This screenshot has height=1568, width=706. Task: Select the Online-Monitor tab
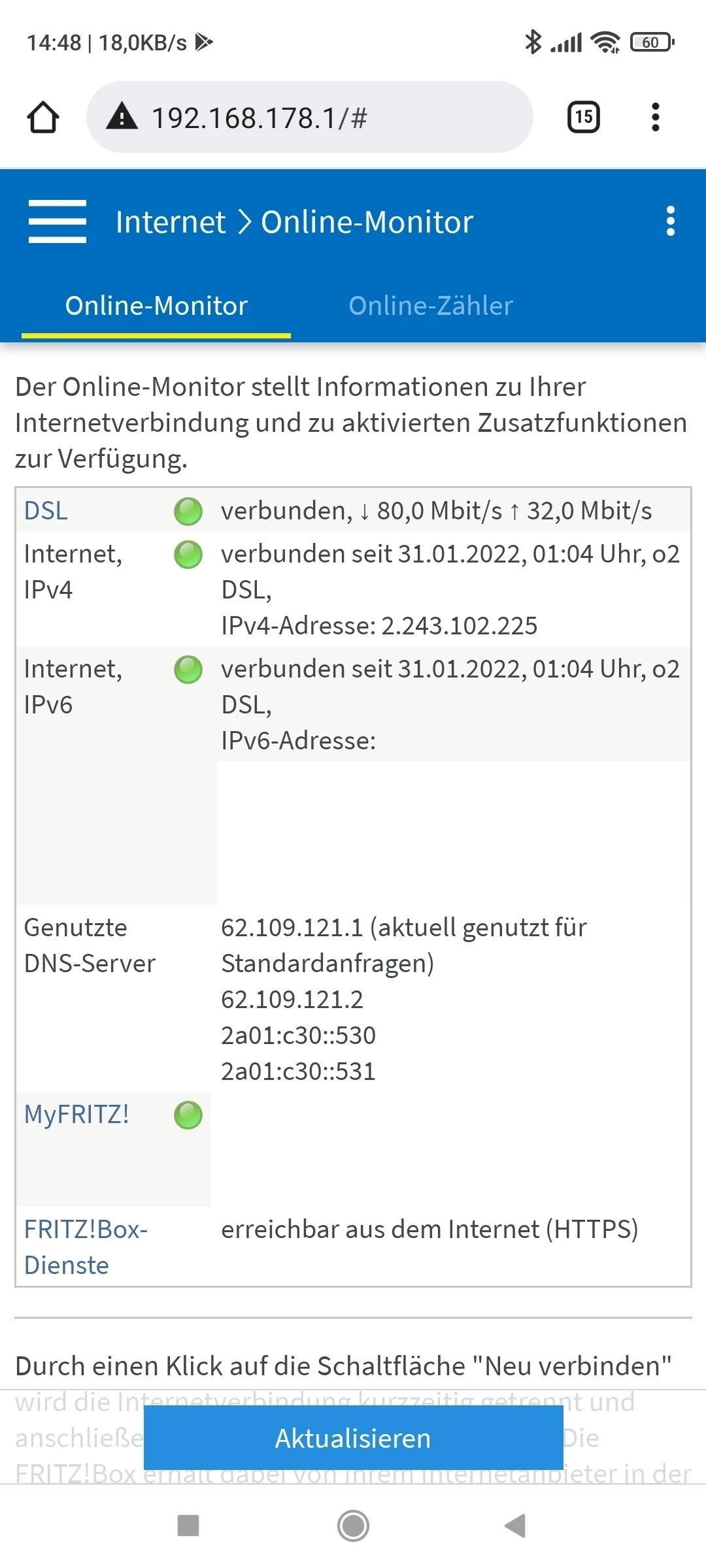pyautogui.click(x=156, y=306)
